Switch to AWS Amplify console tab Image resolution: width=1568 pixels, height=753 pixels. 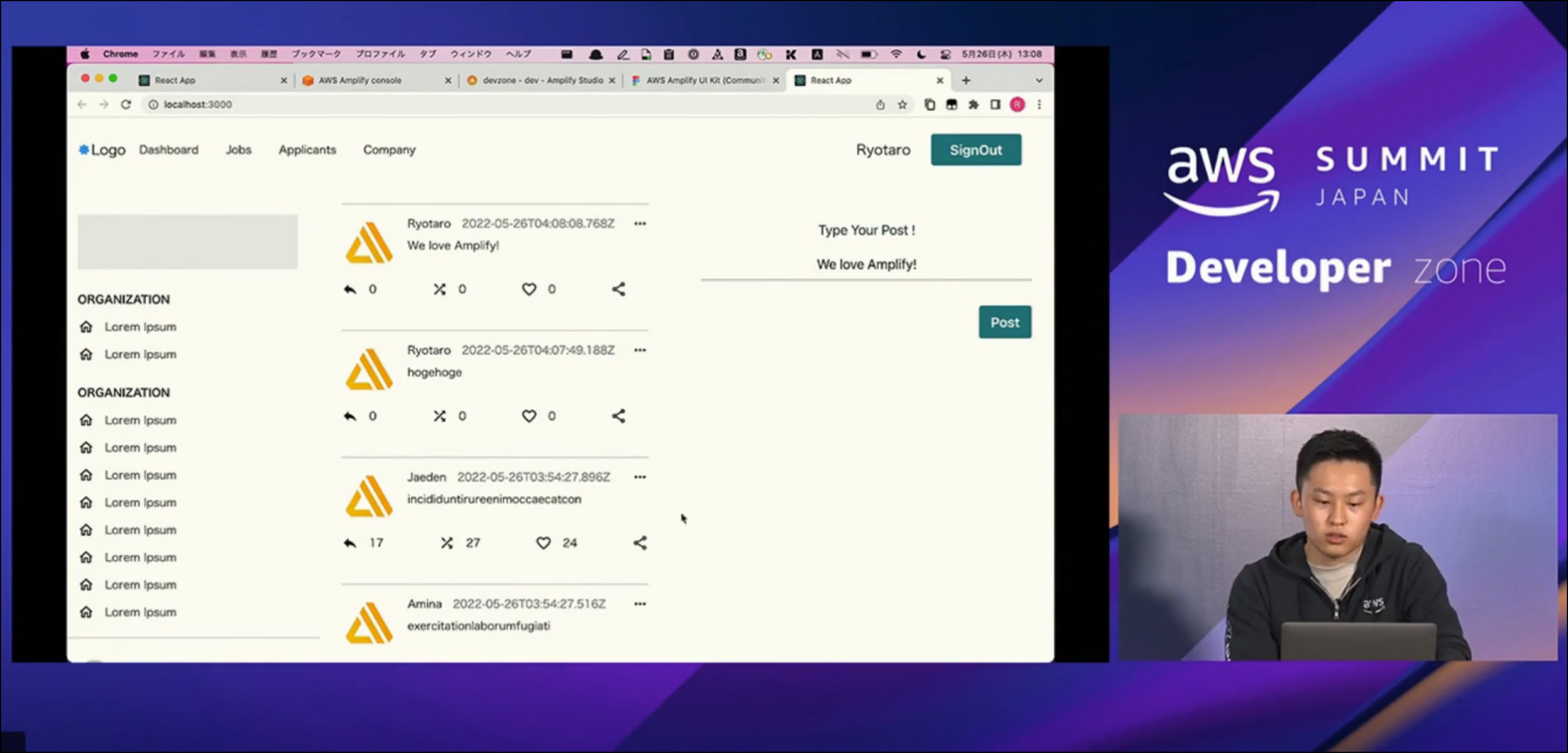tap(359, 80)
